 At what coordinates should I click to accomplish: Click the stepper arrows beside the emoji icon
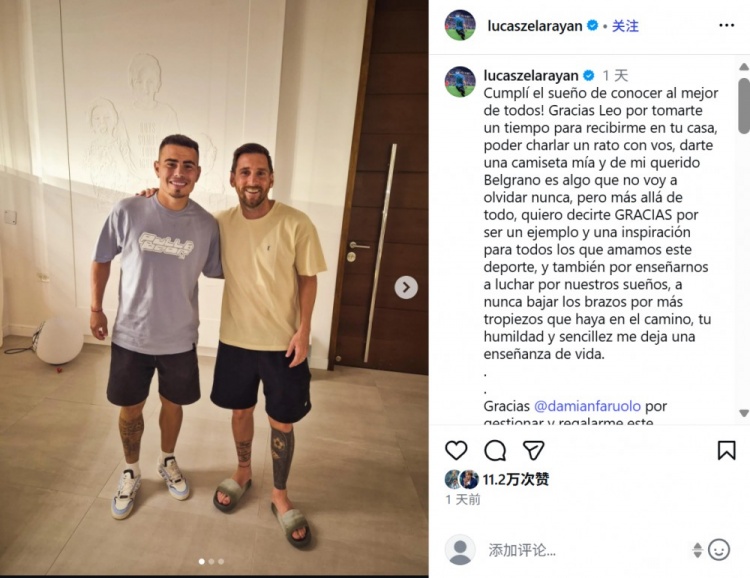click(x=697, y=550)
